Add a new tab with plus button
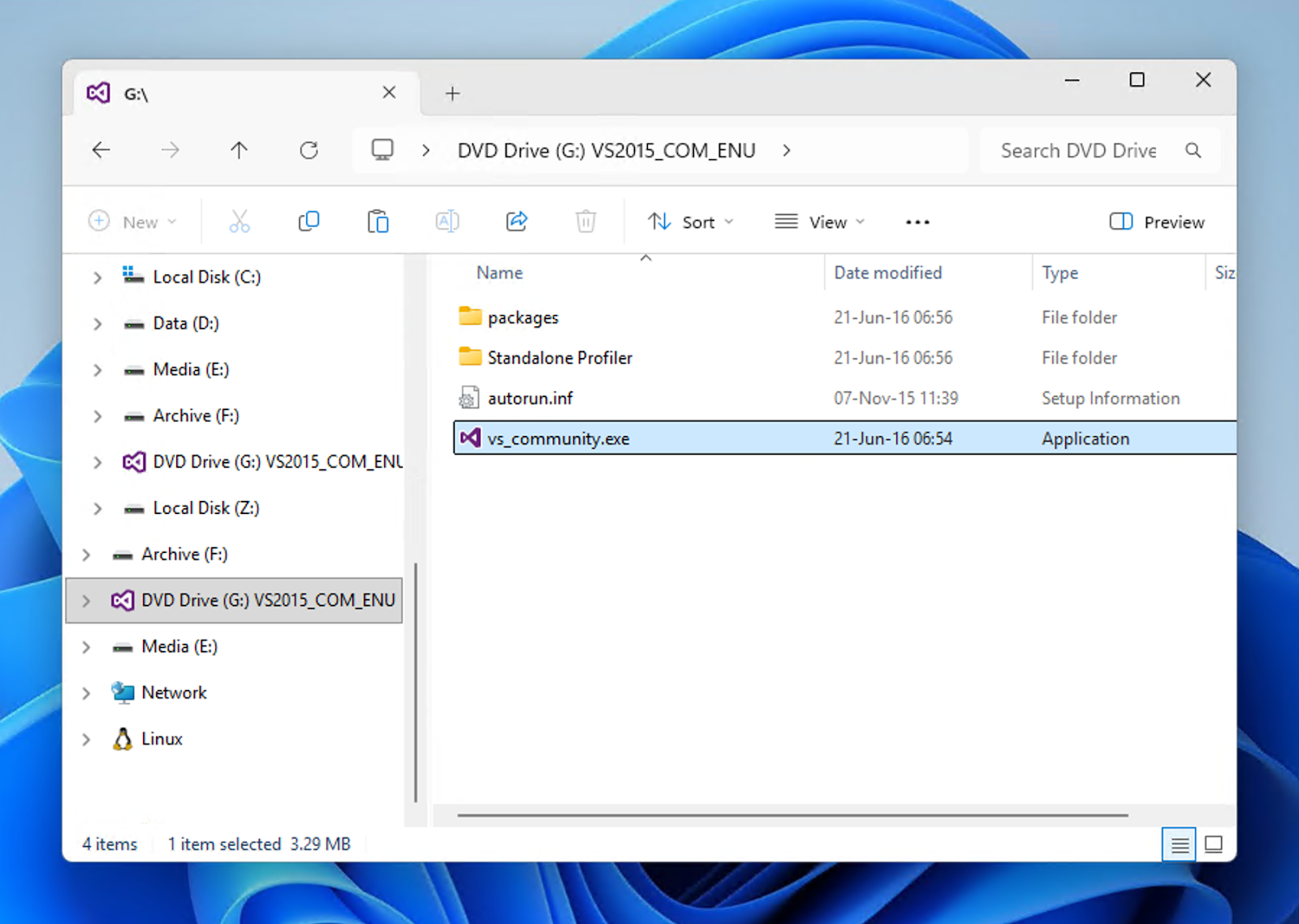 [452, 93]
